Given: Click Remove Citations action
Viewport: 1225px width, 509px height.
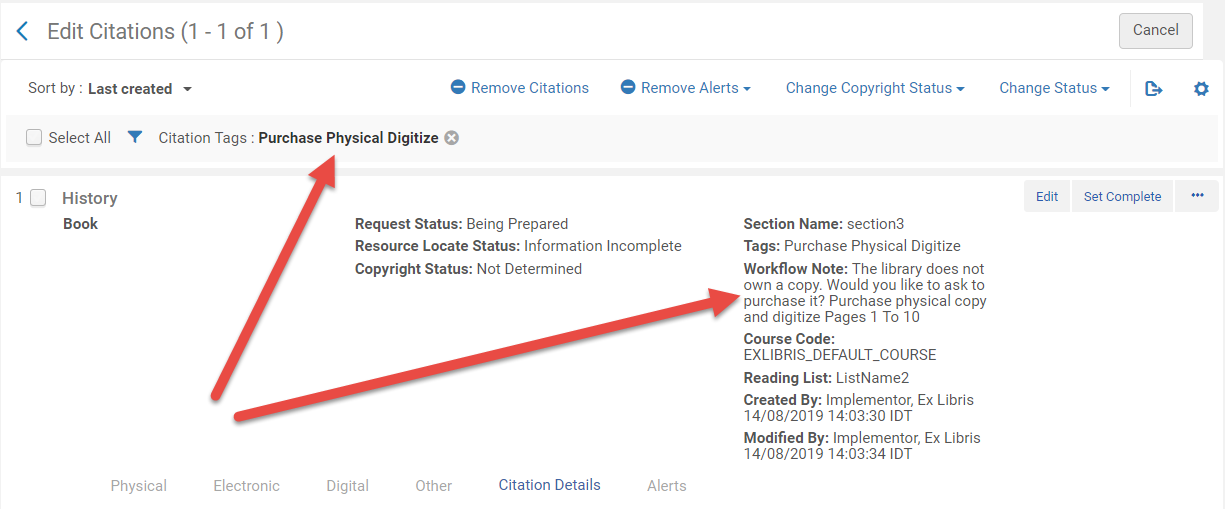Looking at the screenshot, I should pos(519,88).
